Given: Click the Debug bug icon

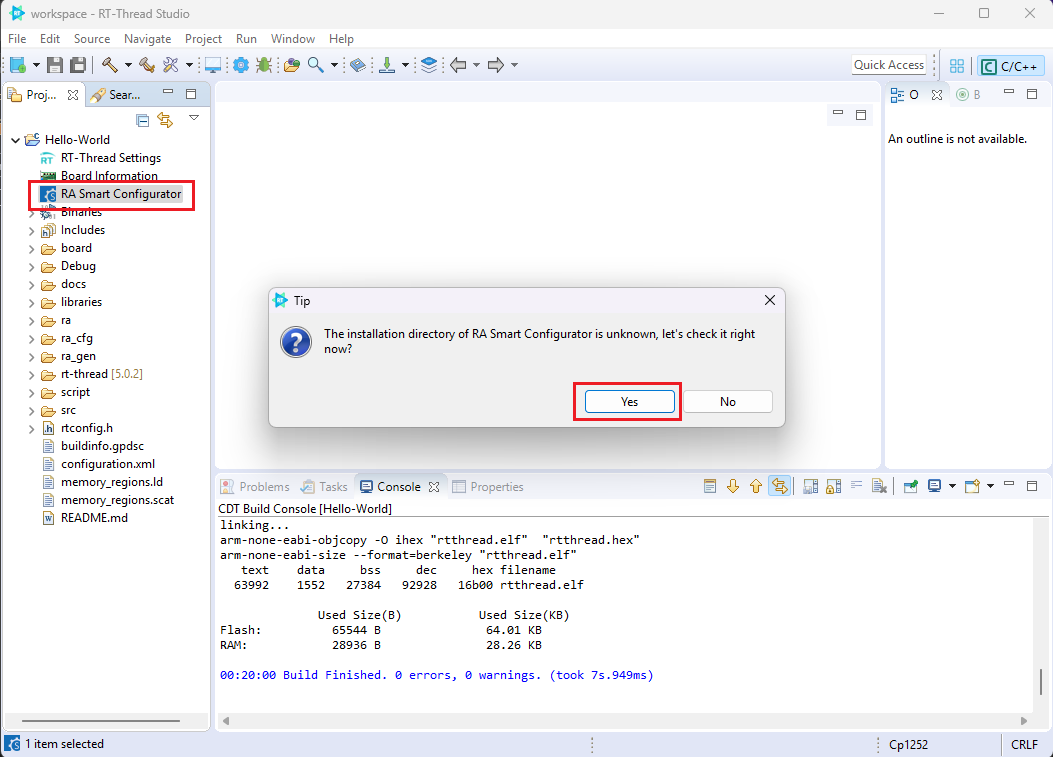Looking at the screenshot, I should point(264,65).
